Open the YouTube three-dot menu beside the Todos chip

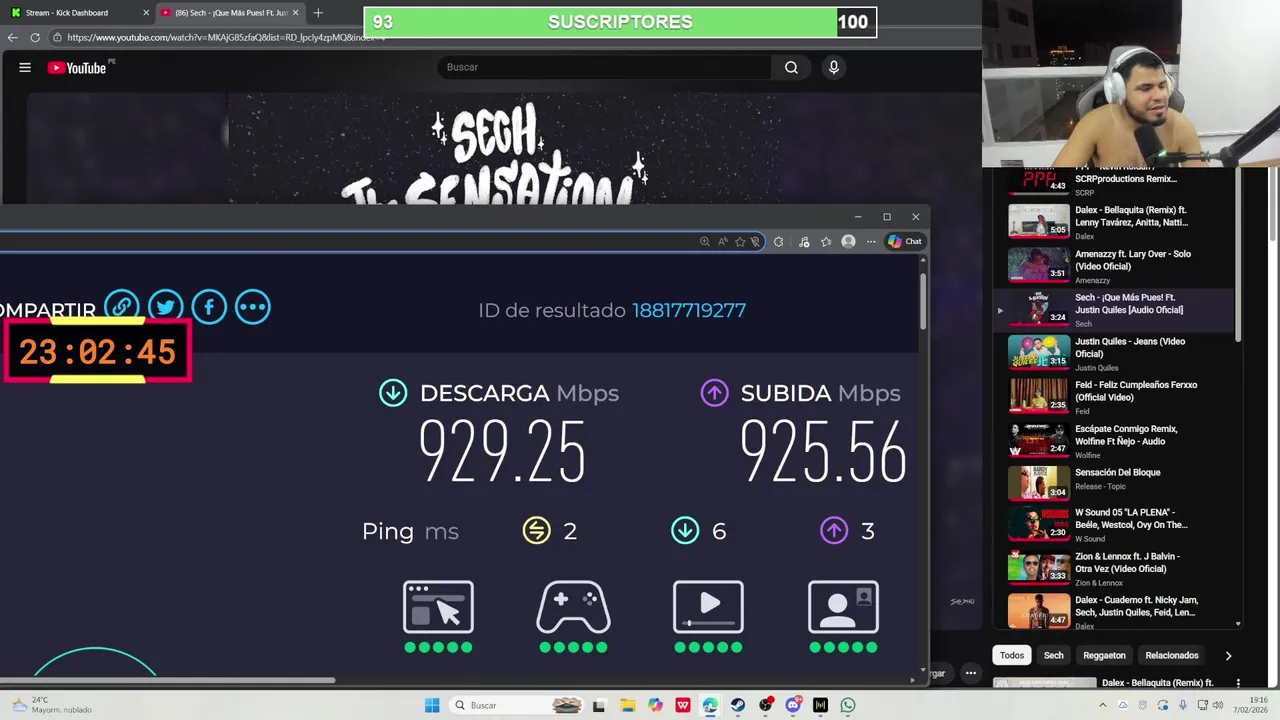(x=970, y=673)
